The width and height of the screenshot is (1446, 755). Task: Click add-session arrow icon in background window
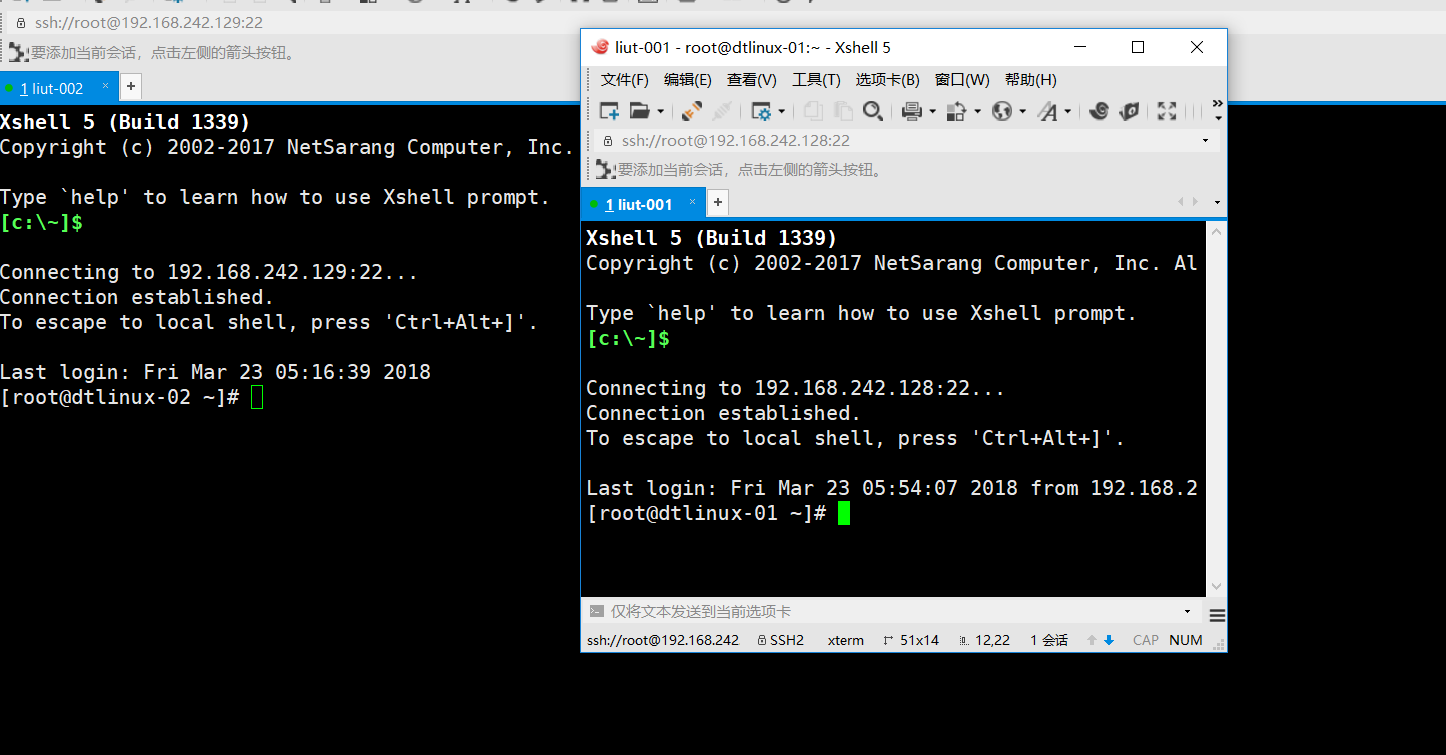(18, 52)
